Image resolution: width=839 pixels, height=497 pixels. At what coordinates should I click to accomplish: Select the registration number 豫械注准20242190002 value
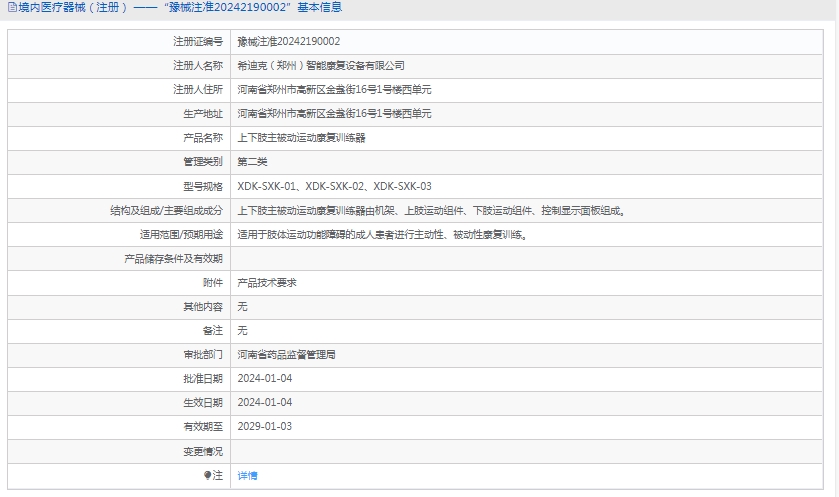point(288,42)
